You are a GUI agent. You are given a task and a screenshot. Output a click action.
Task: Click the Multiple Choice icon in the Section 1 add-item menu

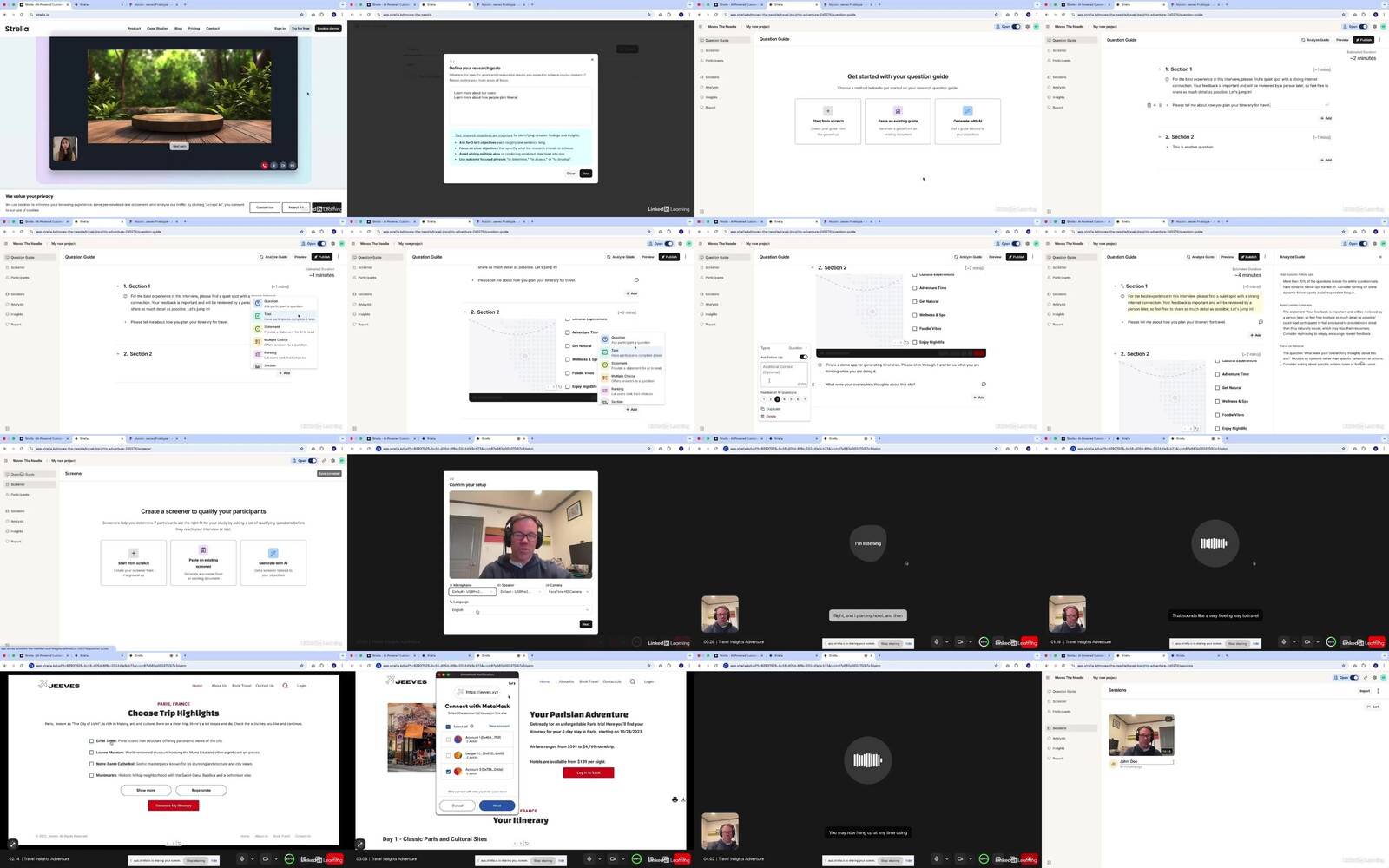click(x=258, y=341)
